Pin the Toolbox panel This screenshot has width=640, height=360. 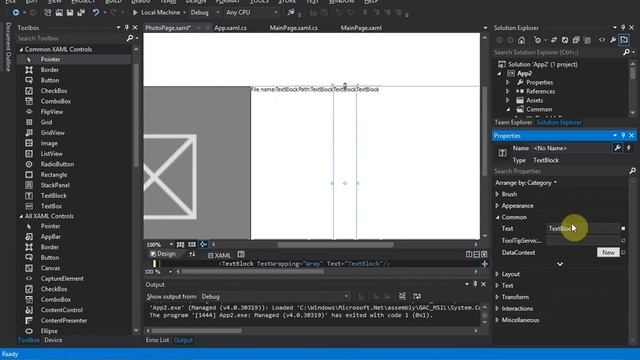point(127,28)
